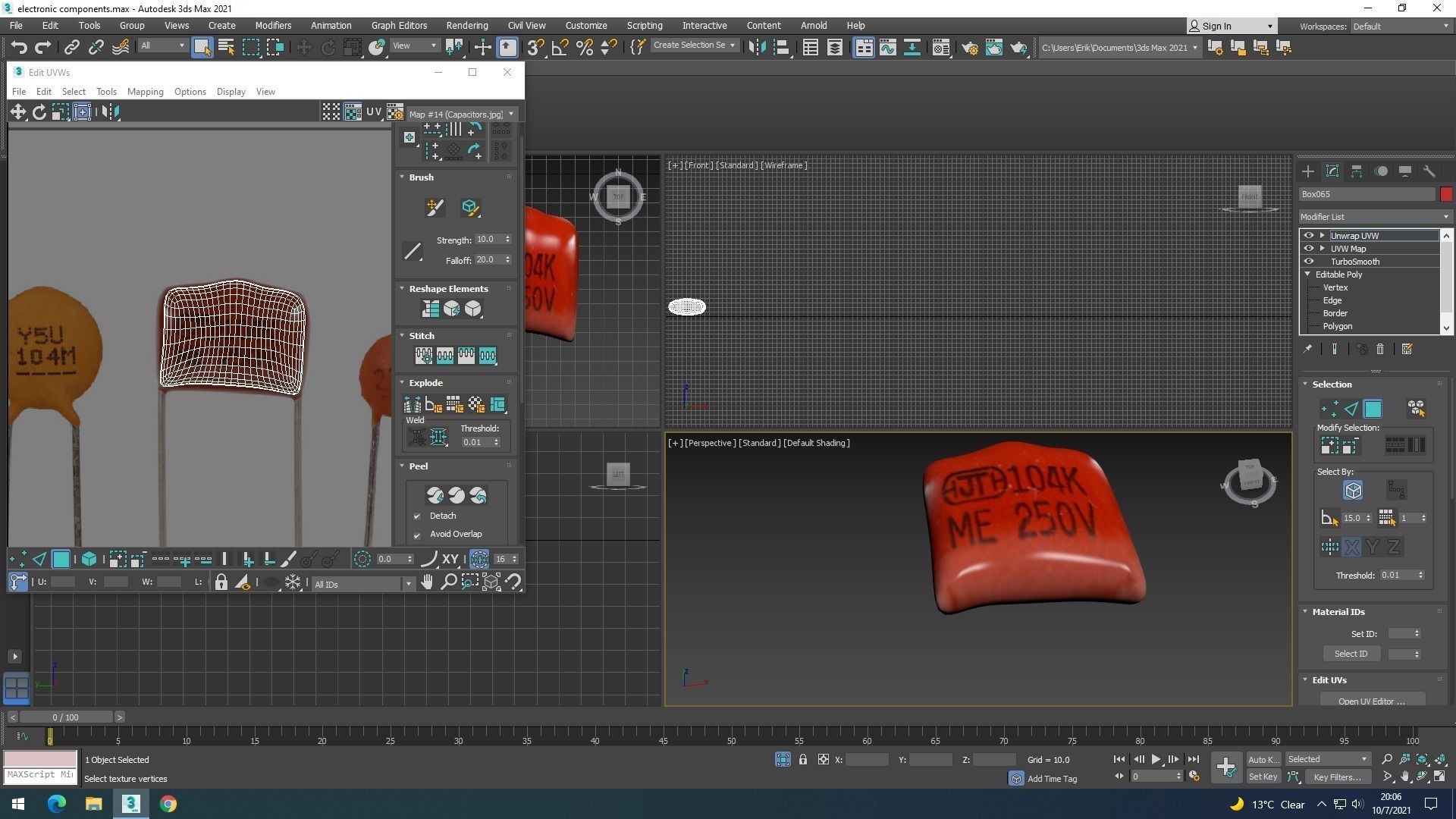Click the Play Animation button

click(x=1156, y=759)
